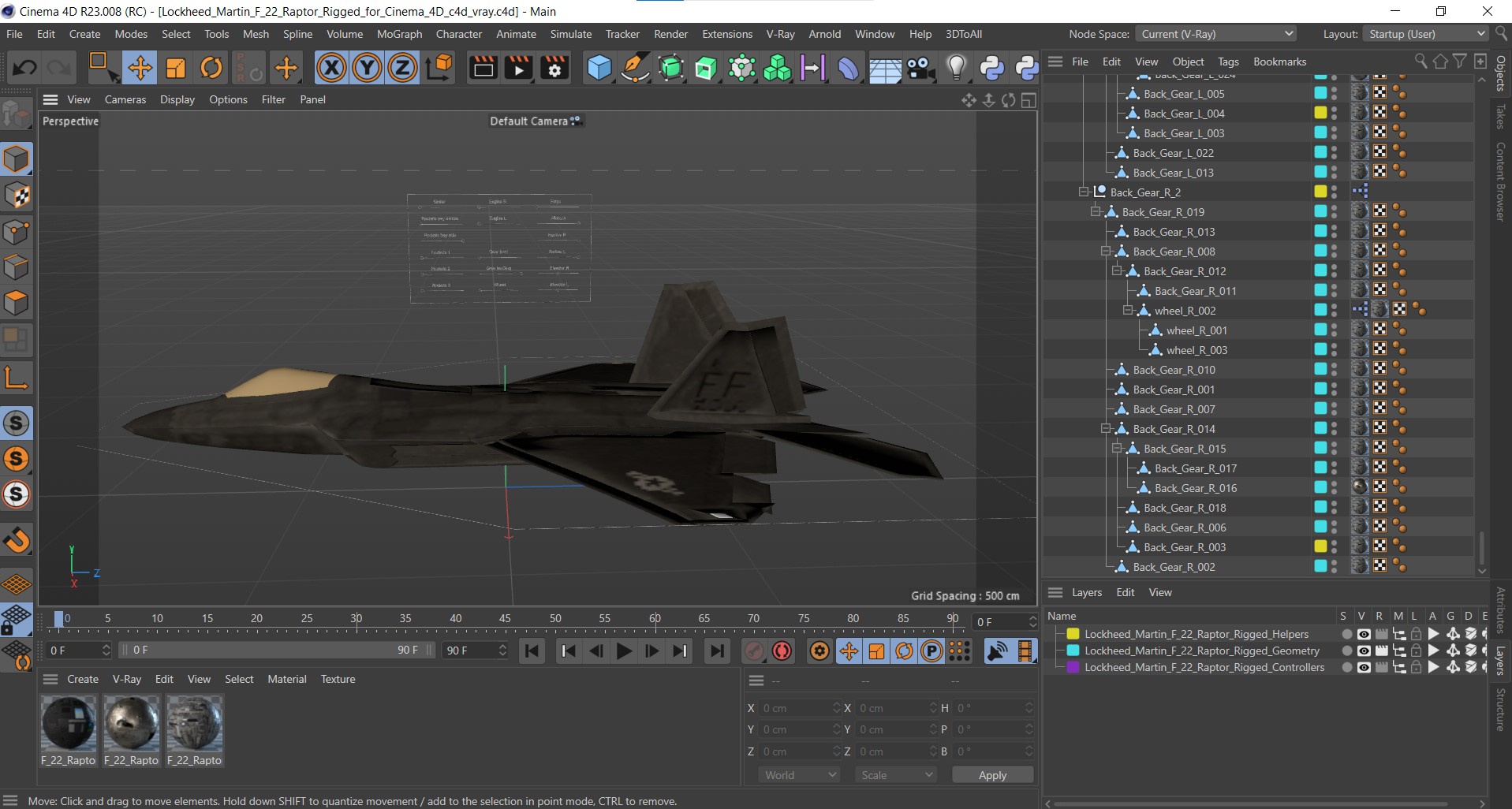
Task: Select the Move tool in top toolbar
Action: tap(140, 68)
